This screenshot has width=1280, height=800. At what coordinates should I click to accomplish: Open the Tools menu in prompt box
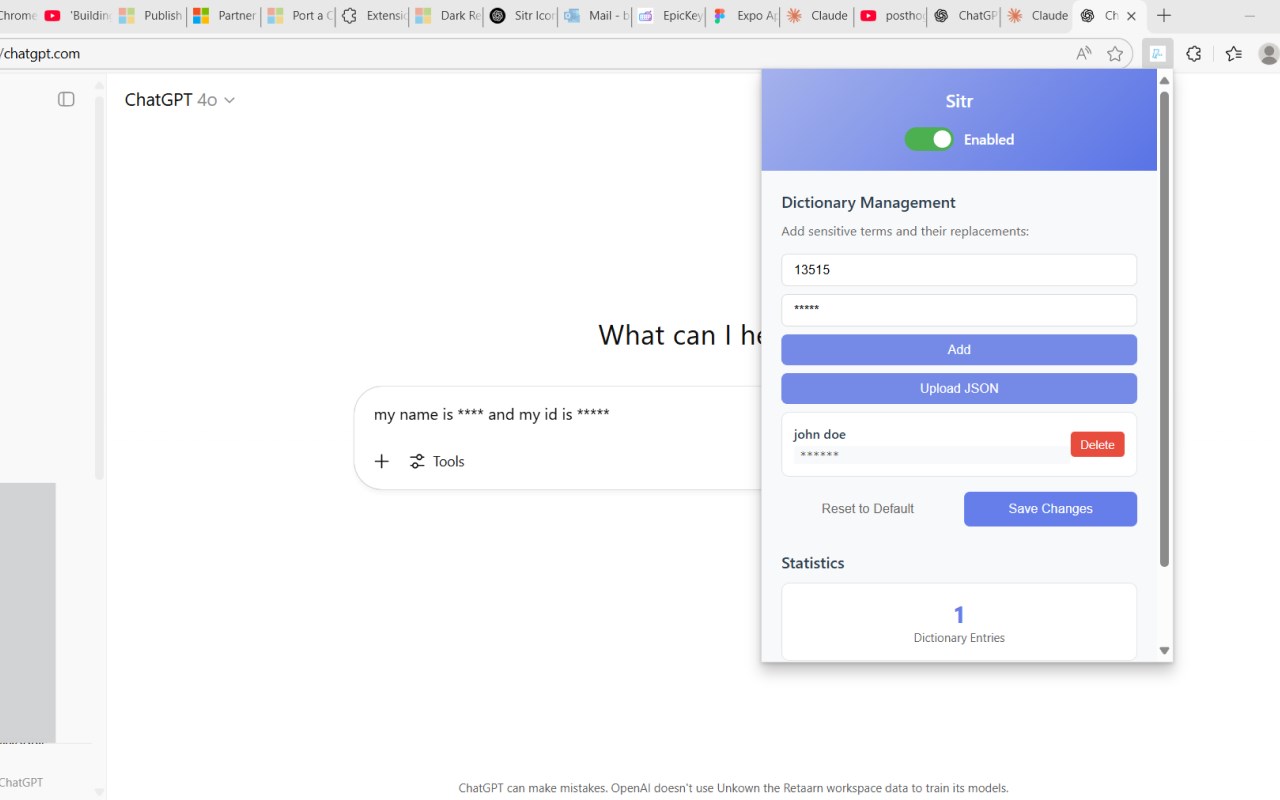tap(437, 461)
